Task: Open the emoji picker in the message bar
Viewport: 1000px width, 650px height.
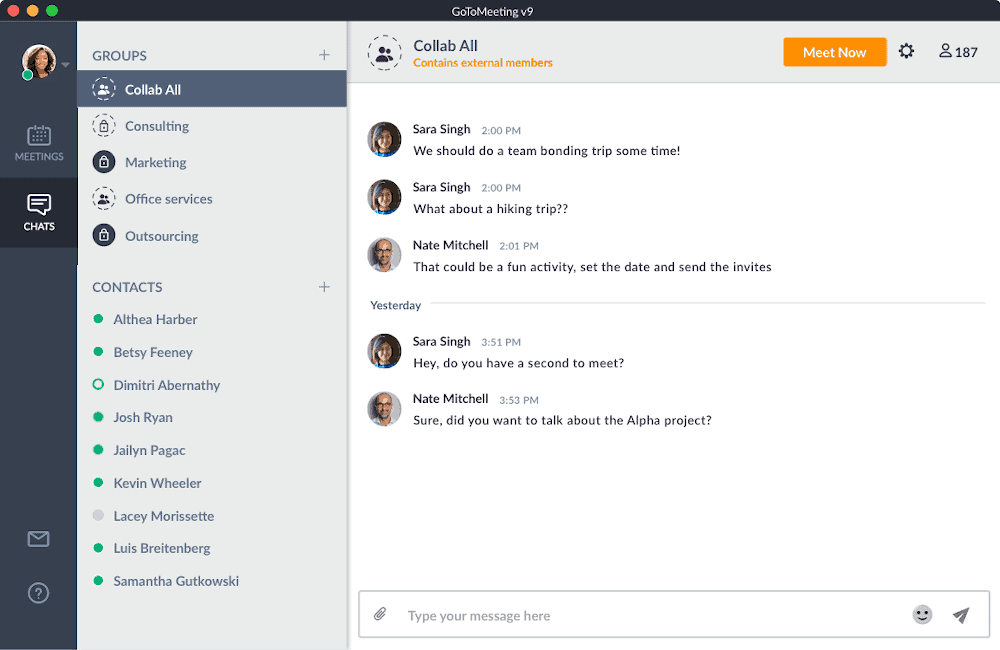Action: pyautogui.click(x=922, y=616)
